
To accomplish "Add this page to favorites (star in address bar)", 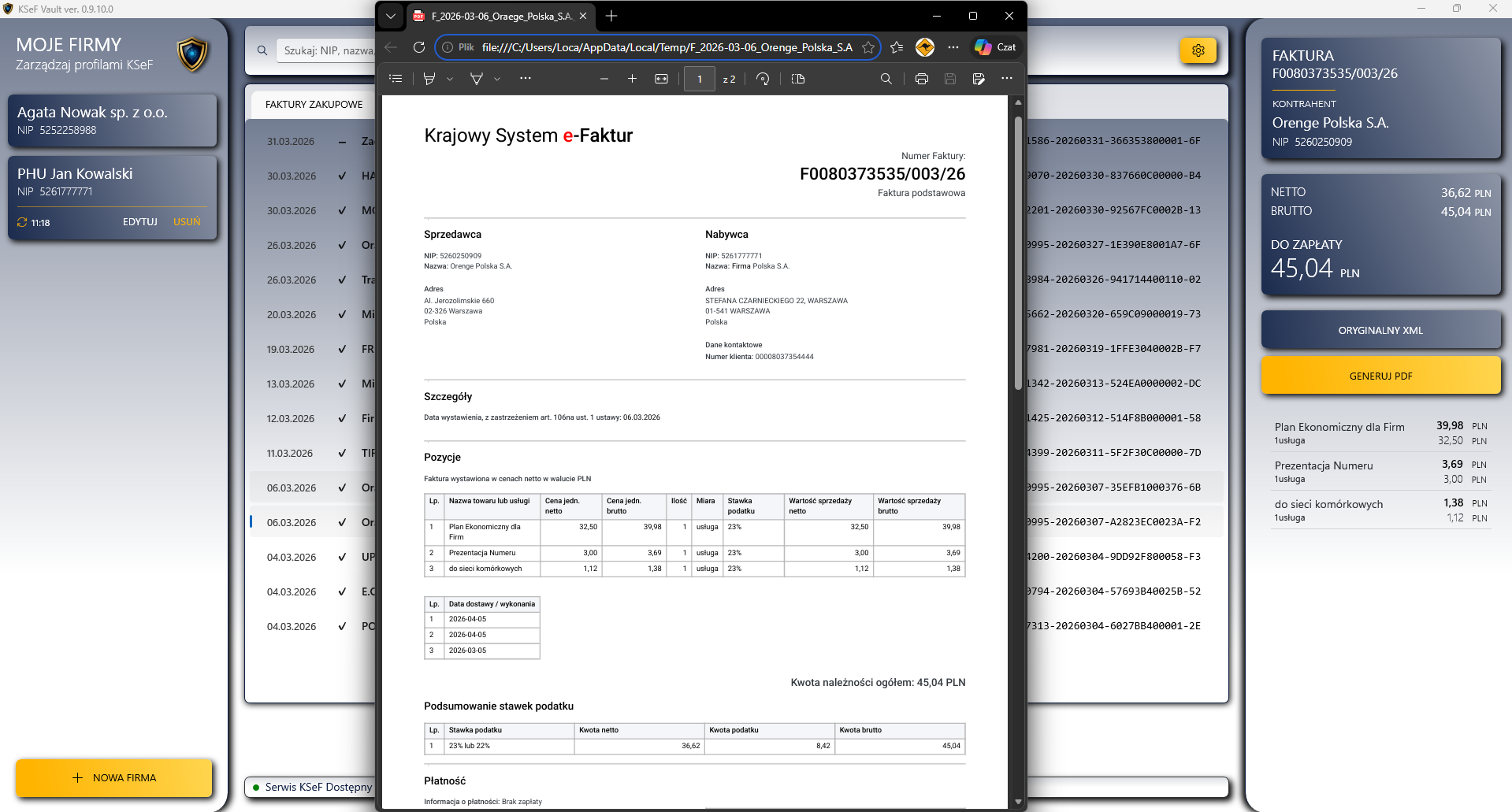I will (868, 47).
